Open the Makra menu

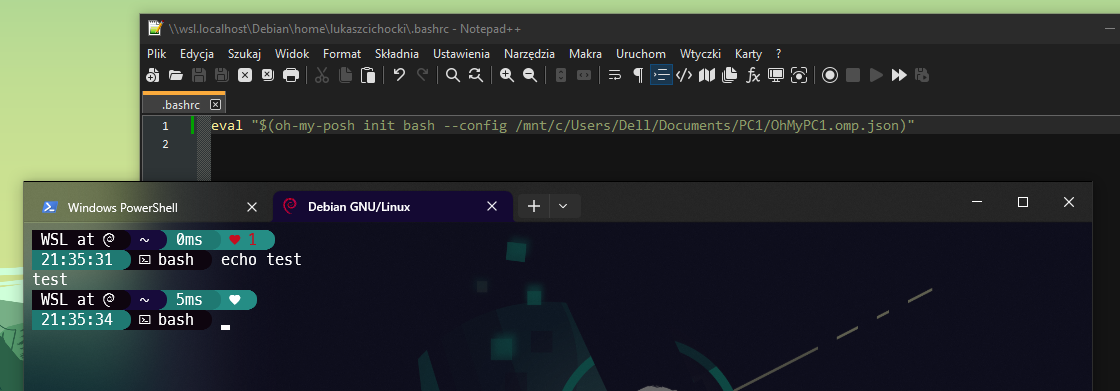(586, 54)
